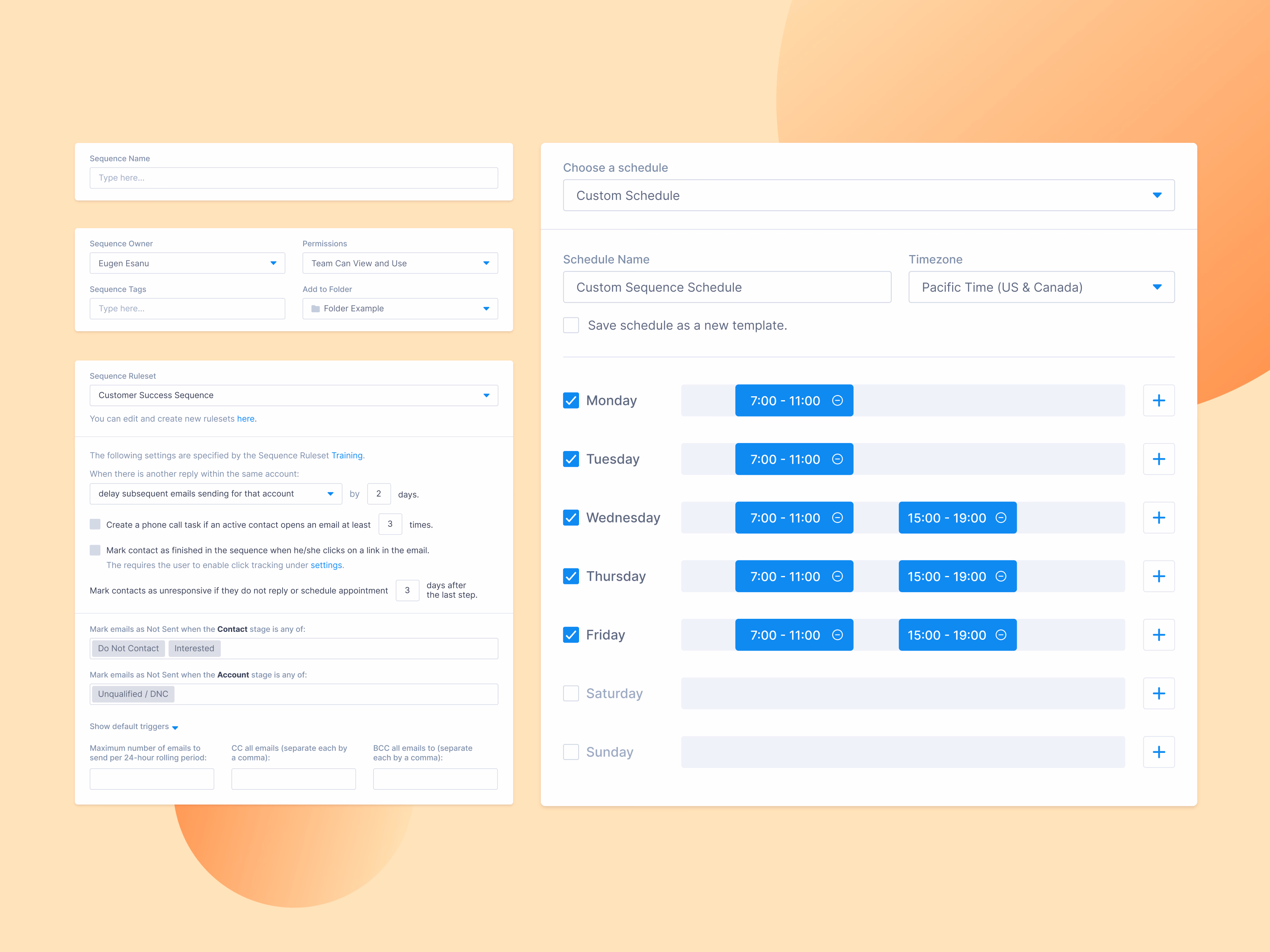This screenshot has width=1270, height=952.
Task: Remove Tuesday 7:00 - 11:00 time slot
Action: (x=837, y=459)
